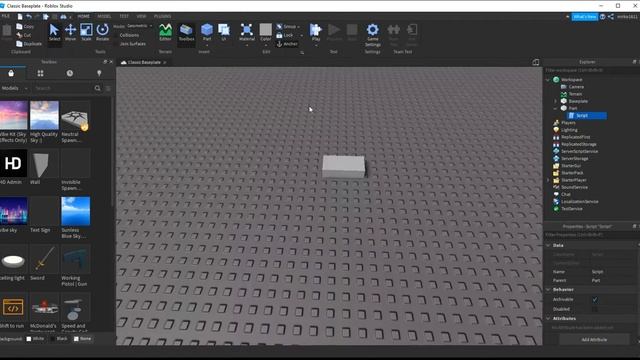Switch to the VIEW ribbon tab
640x360 pixels.
click(x=141, y=16)
